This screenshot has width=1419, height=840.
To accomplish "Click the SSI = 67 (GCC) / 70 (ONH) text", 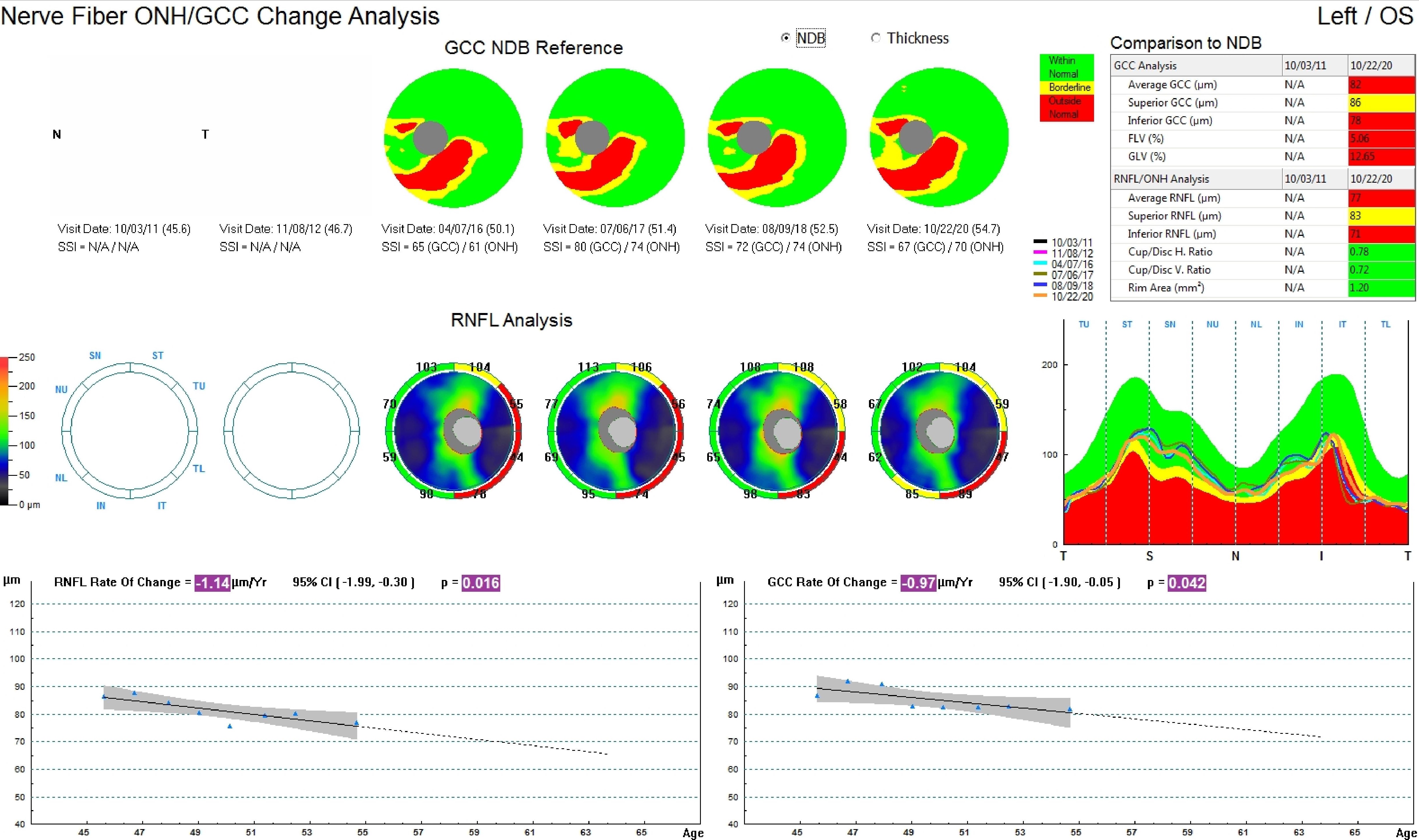I will (935, 247).
